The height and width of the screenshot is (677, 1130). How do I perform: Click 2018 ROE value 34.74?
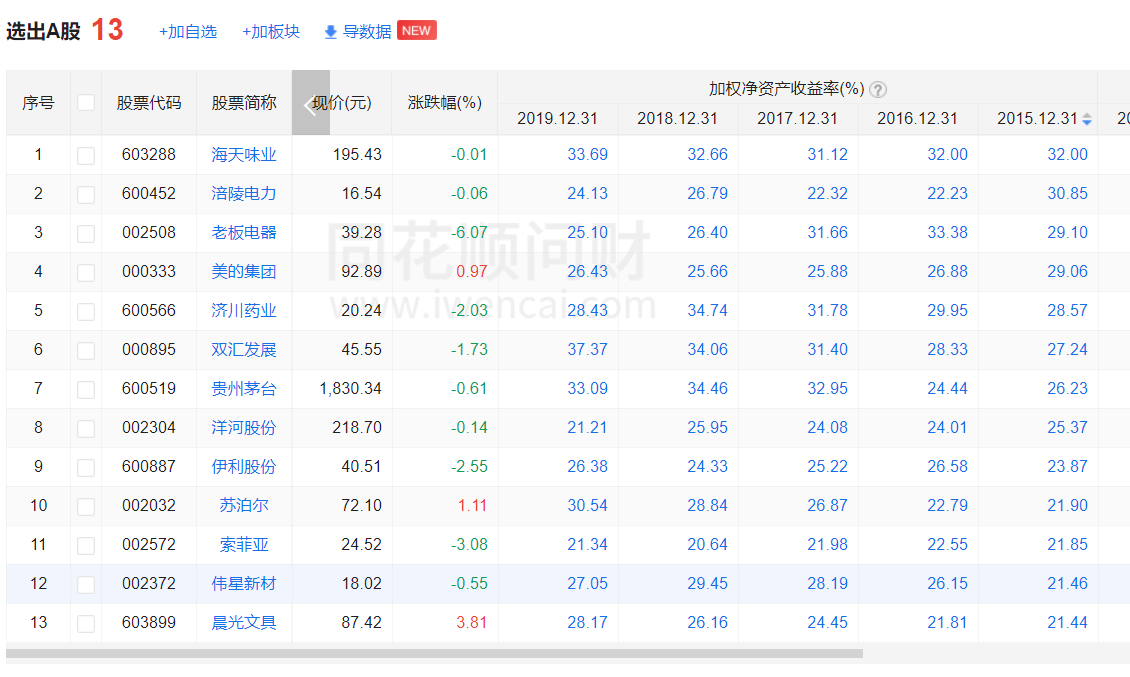click(707, 310)
